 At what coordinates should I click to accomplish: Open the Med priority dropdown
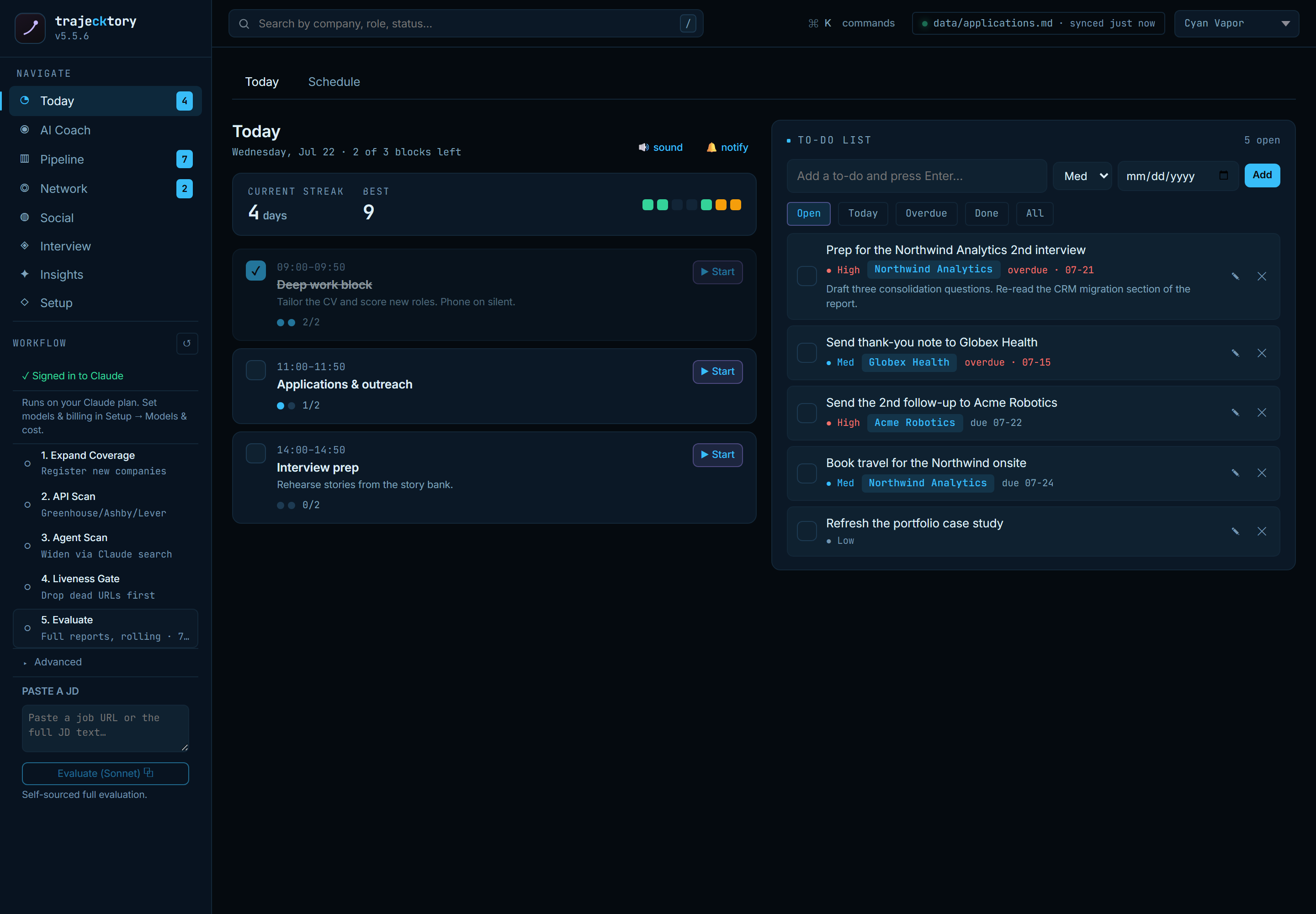click(1083, 176)
